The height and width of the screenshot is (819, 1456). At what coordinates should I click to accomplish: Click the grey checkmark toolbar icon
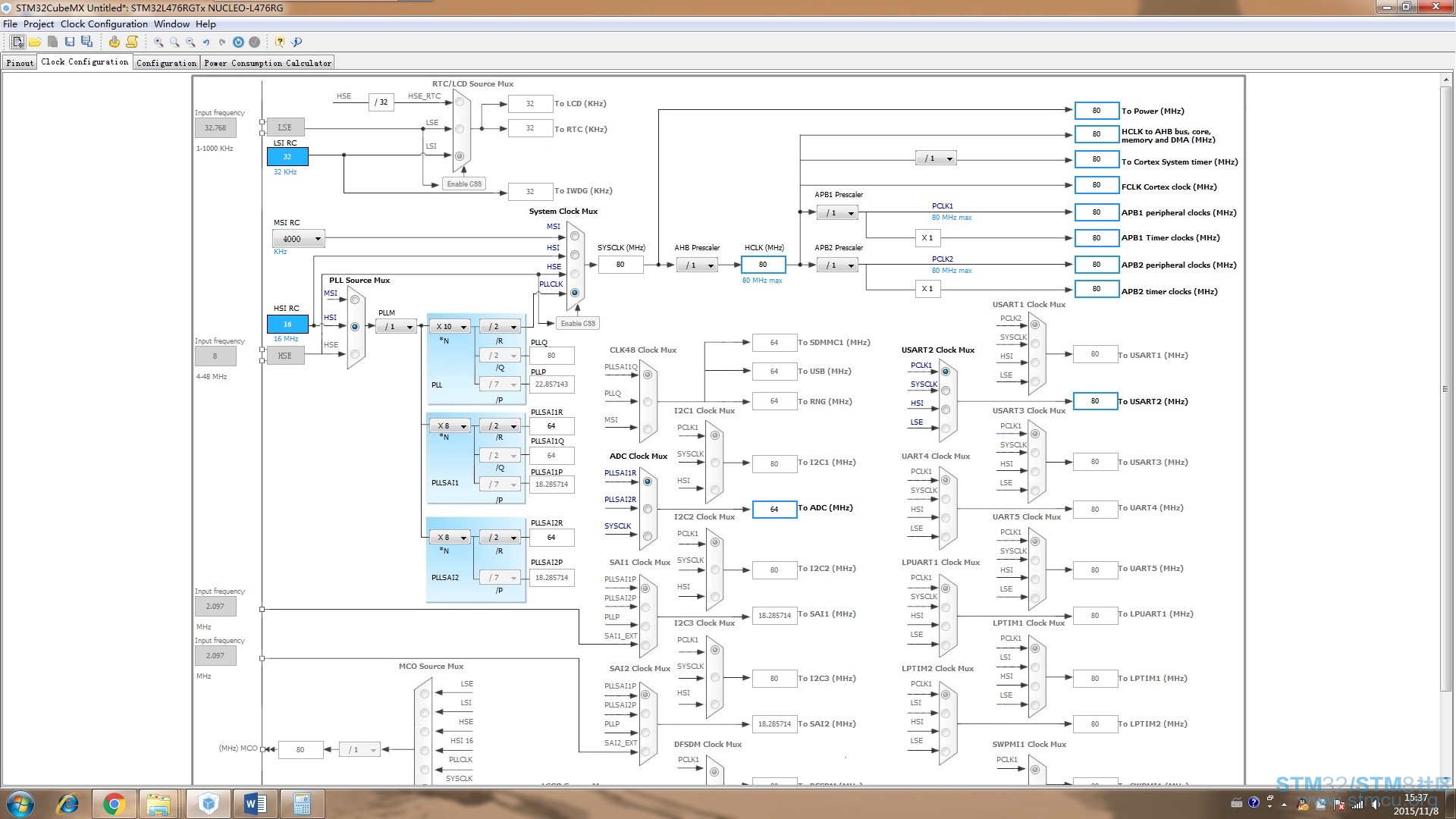255,42
